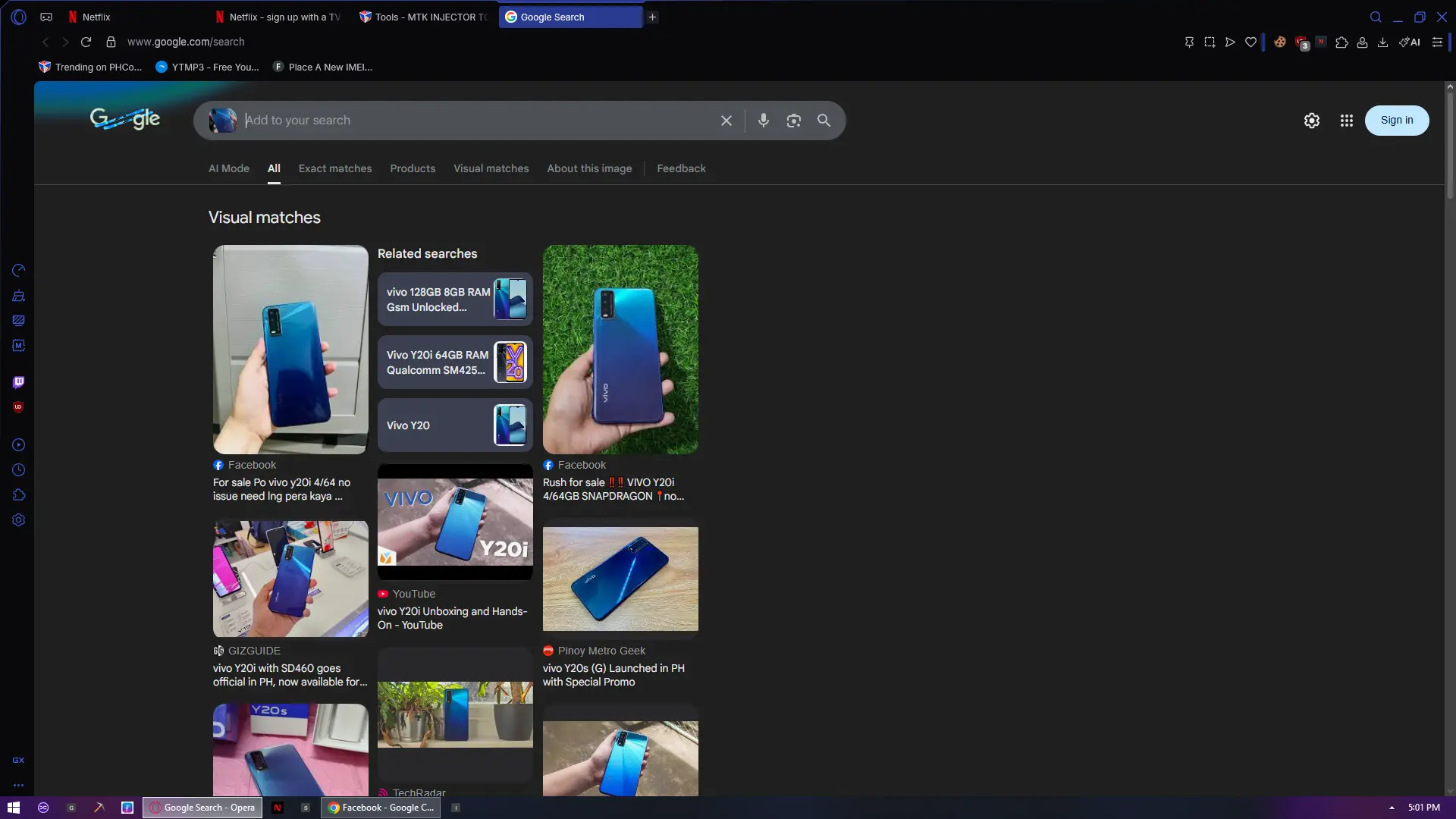Image resolution: width=1456 pixels, height=819 pixels.
Task: Open Netflix extension icon in toolbar
Action: coord(1321,42)
